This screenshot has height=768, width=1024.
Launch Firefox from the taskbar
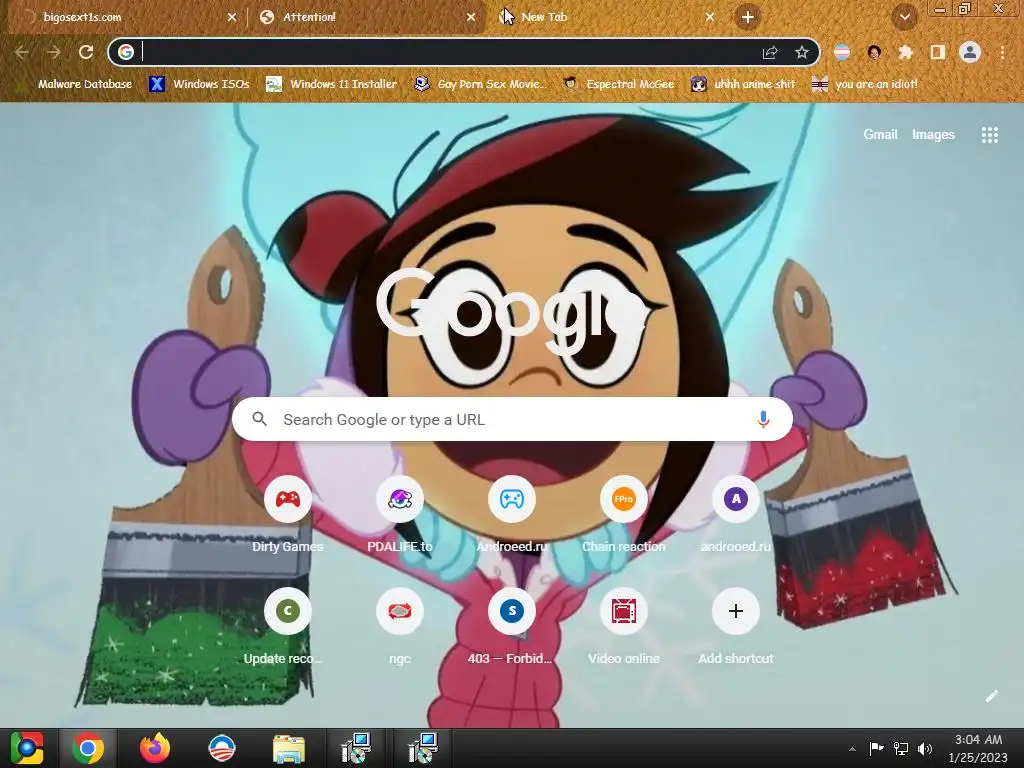click(x=155, y=748)
